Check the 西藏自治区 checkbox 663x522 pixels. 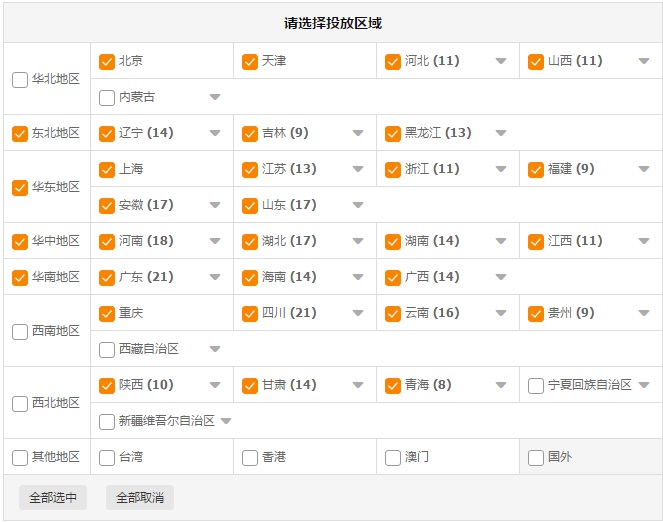coord(107,349)
